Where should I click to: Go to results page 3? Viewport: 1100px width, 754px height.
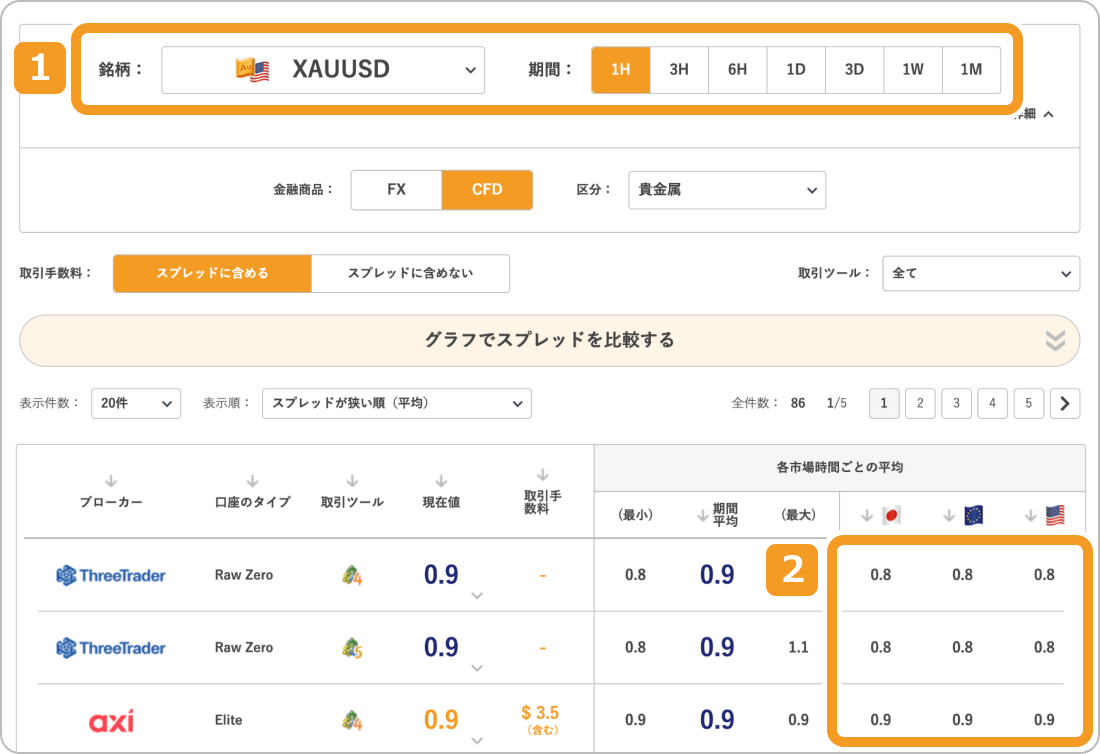tap(956, 403)
